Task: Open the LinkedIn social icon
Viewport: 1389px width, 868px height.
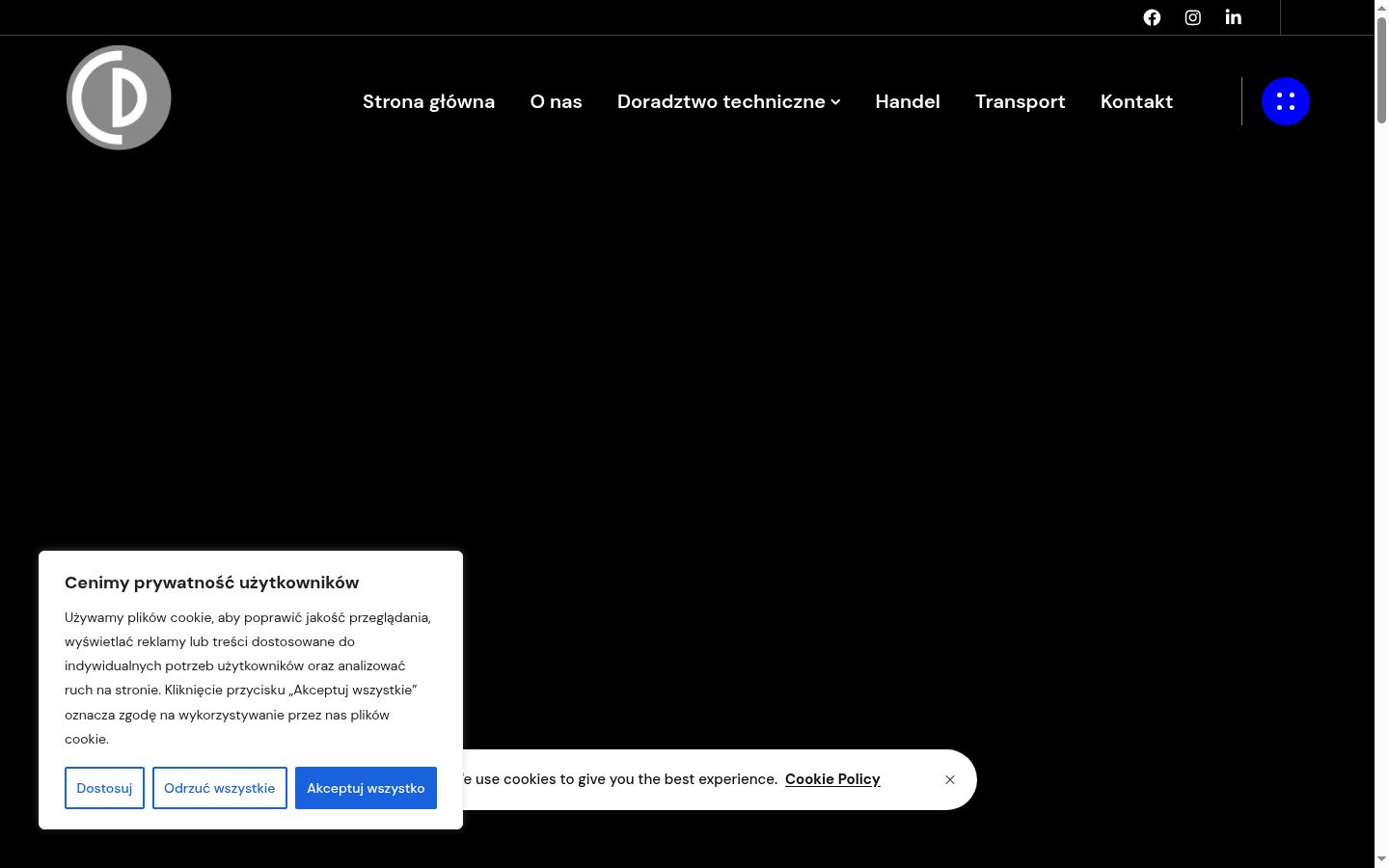Action: click(x=1233, y=17)
